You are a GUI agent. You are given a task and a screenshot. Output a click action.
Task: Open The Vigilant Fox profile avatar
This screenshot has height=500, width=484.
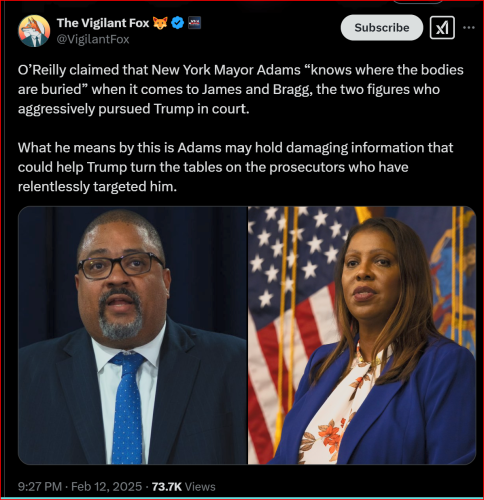[34, 31]
